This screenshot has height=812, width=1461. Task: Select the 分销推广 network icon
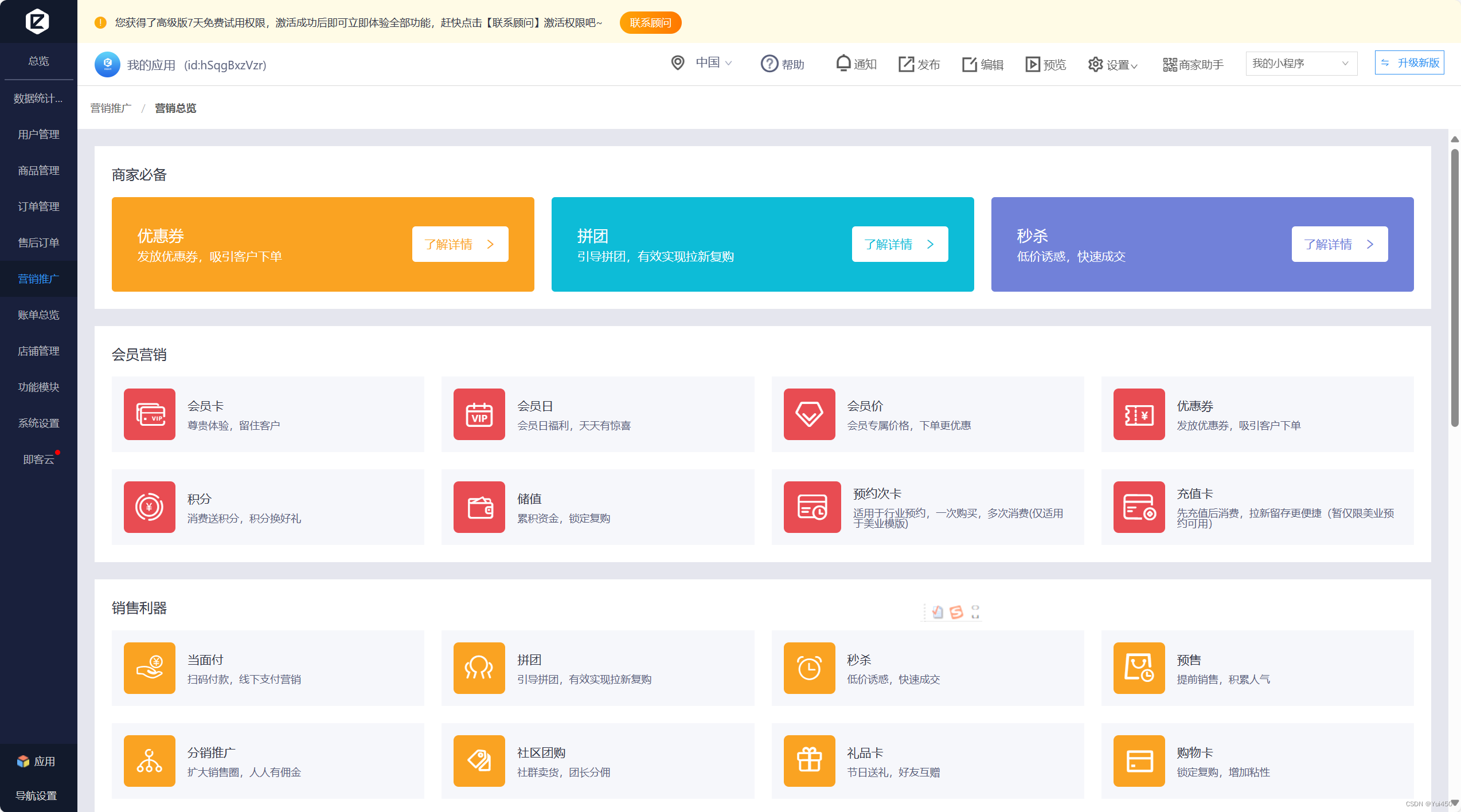tap(150, 761)
